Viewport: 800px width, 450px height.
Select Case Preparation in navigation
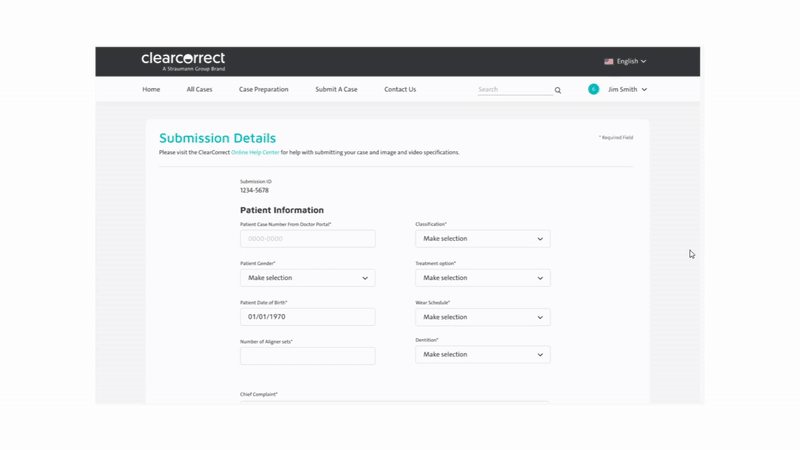click(264, 89)
